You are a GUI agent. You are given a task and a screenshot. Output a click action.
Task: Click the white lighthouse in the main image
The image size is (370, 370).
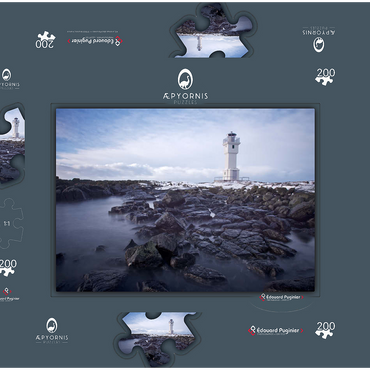click(231, 156)
